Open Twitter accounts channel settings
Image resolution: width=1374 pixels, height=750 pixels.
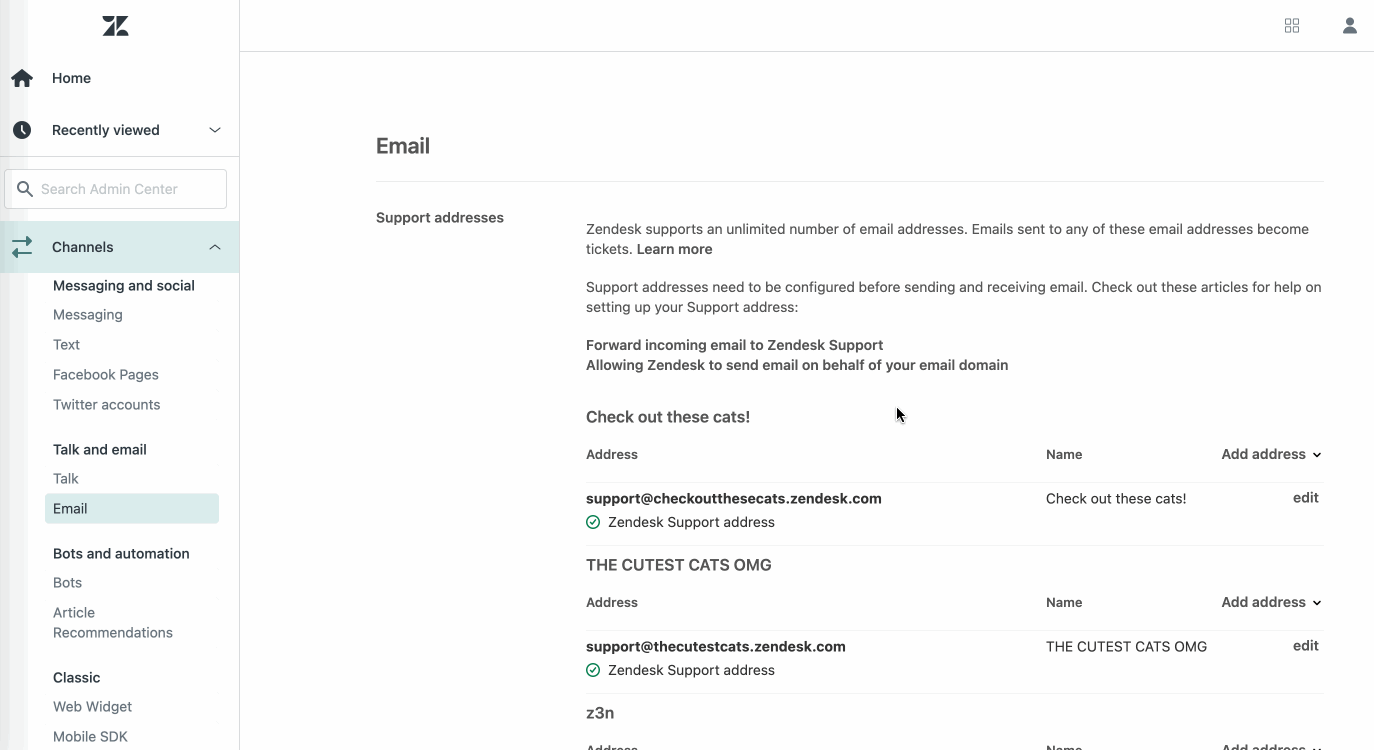click(x=106, y=404)
